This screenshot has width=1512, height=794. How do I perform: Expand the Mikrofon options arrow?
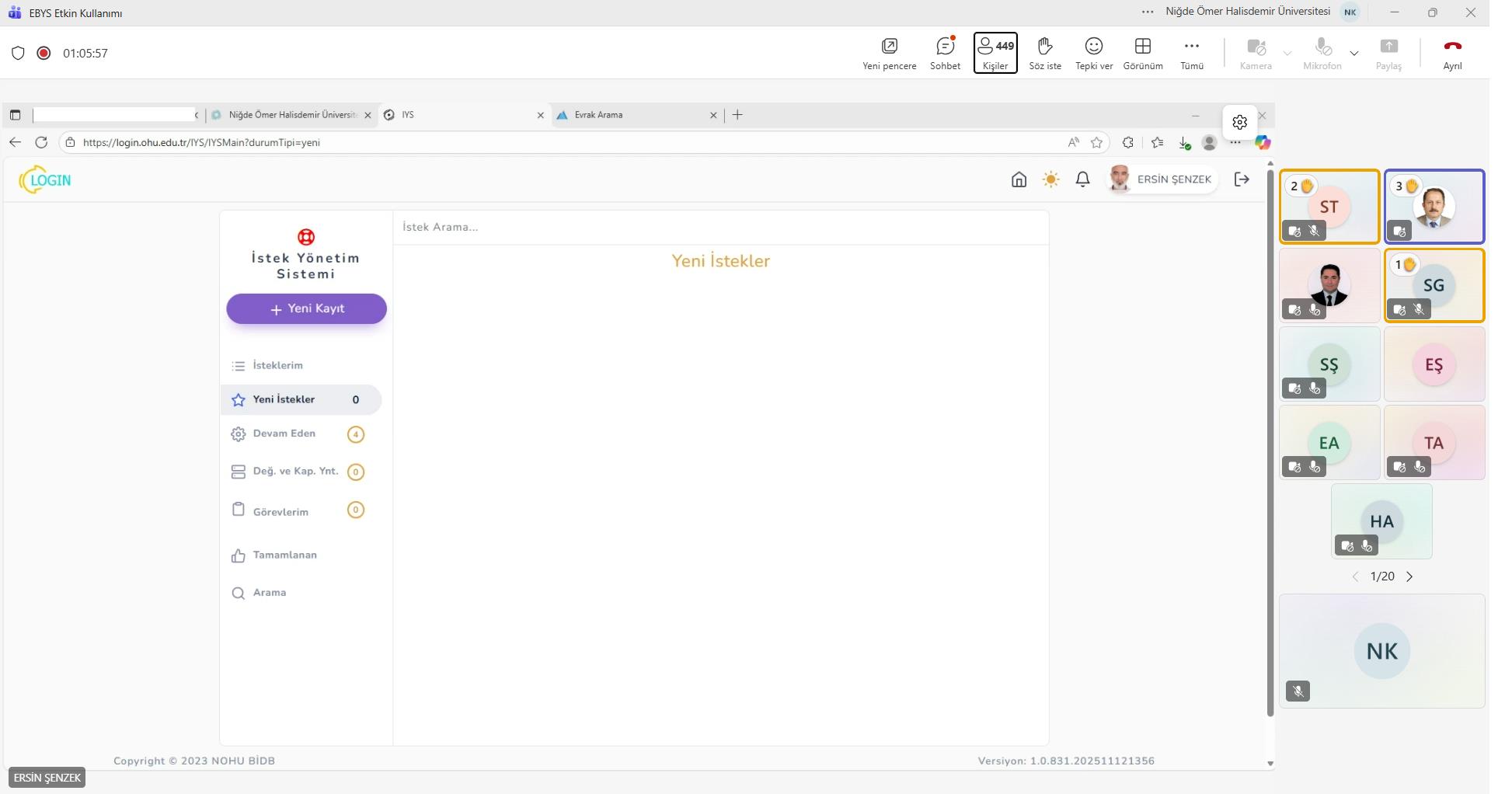[x=1354, y=54]
